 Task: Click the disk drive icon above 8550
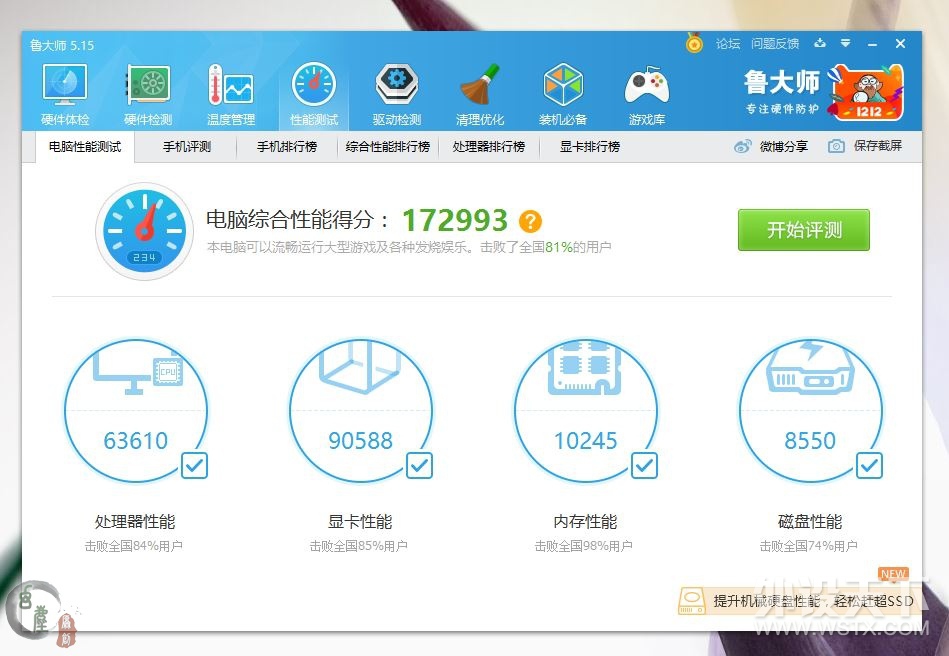(x=810, y=367)
